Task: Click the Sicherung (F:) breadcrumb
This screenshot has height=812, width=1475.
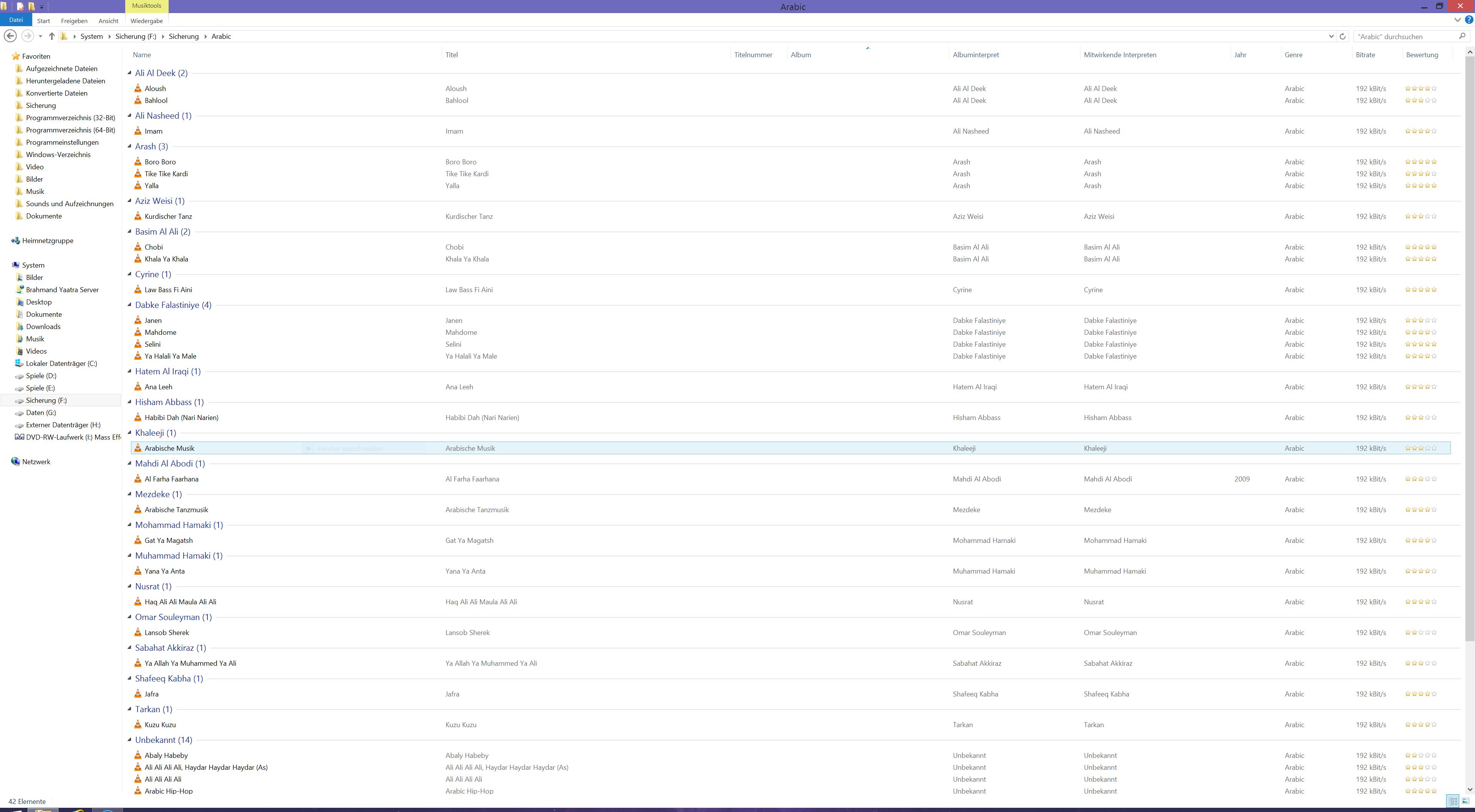Action: click(136, 36)
